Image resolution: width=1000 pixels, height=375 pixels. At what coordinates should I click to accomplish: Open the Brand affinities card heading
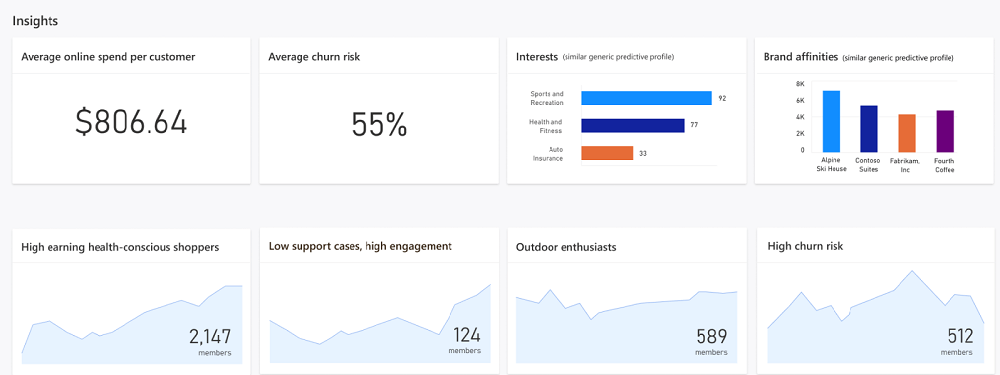[801, 57]
